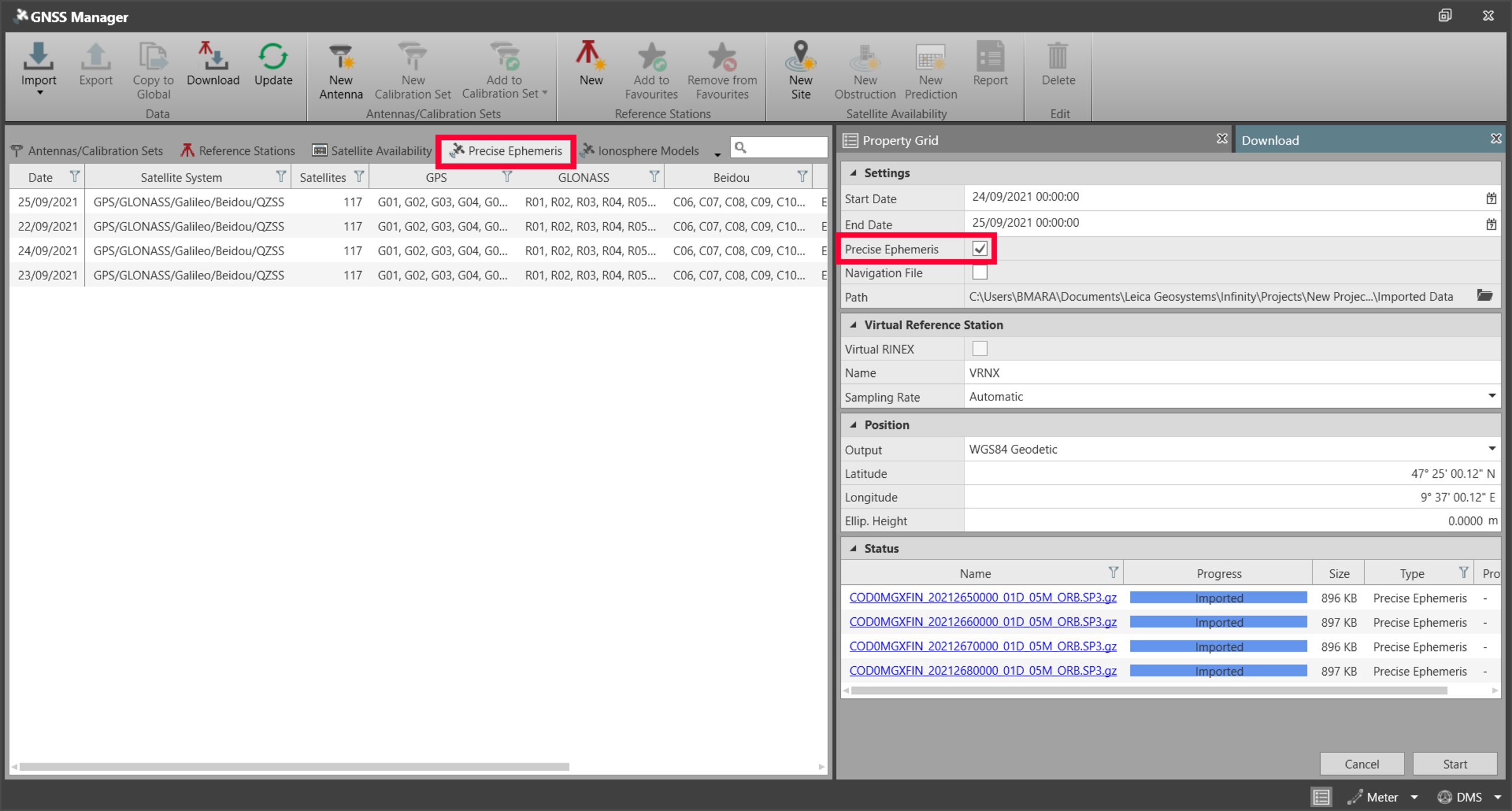Open COD0MGXFIN_20212660000 file link
Image resolution: width=1512 pixels, height=811 pixels.
(x=983, y=621)
